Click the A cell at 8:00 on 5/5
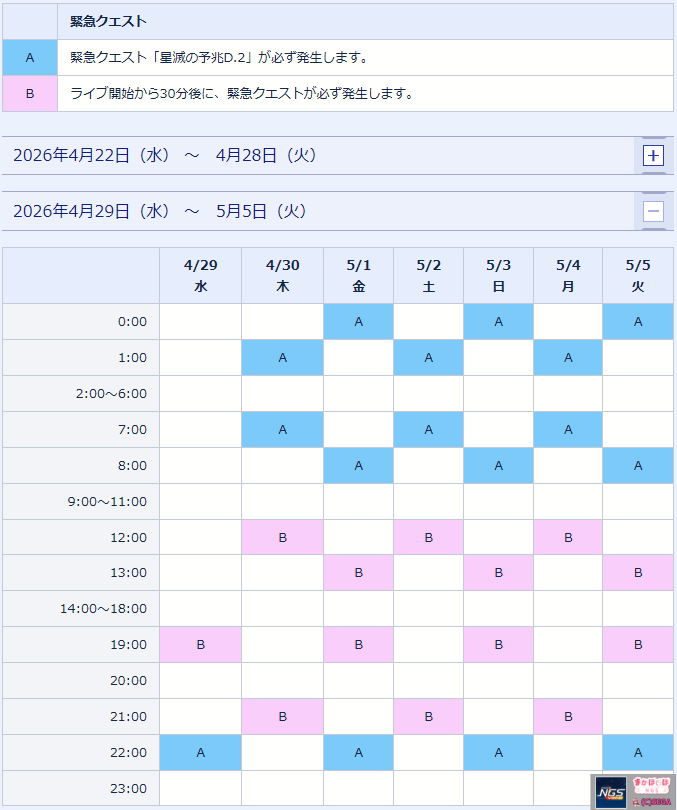The width and height of the screenshot is (677, 810). point(637,466)
